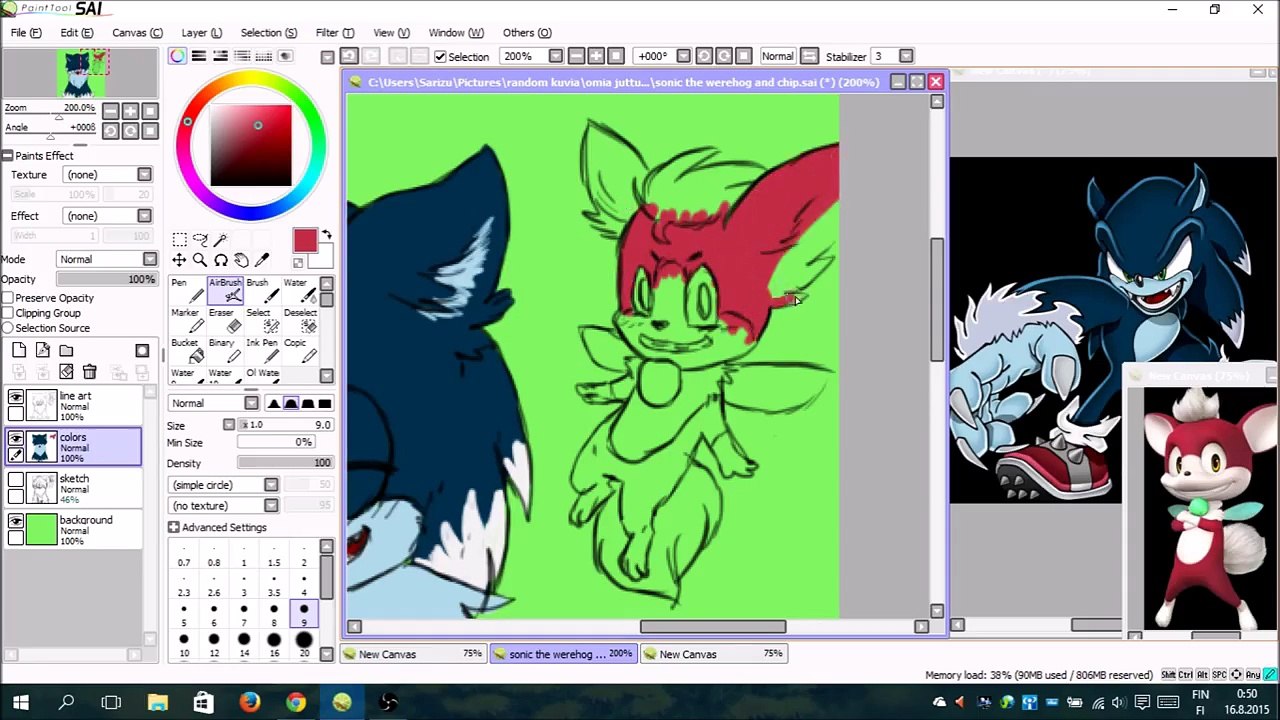Hide the line art layer
This screenshot has width=1280, height=720.
pos(15,398)
